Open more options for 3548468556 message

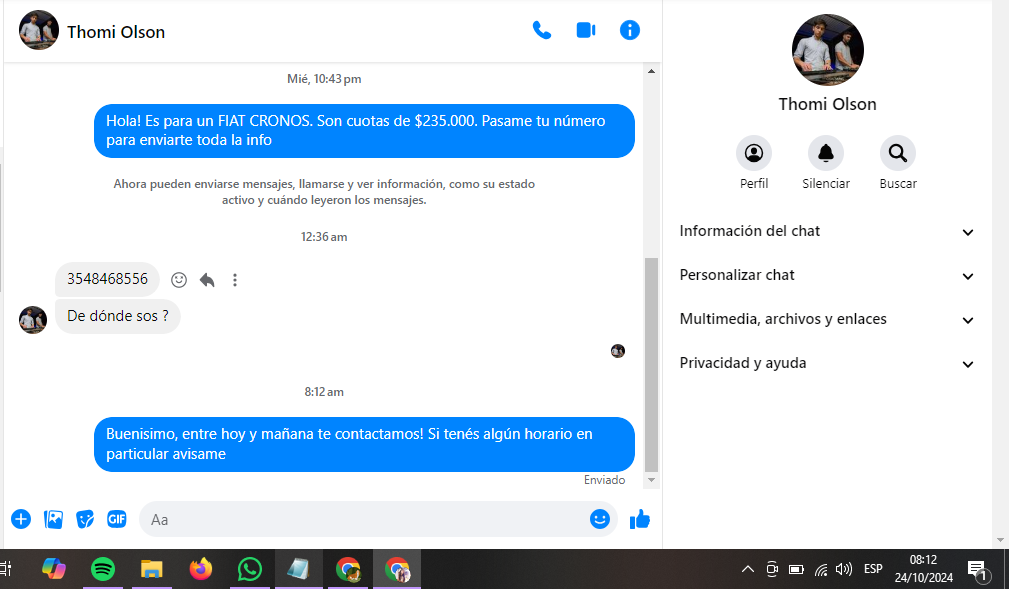pyautogui.click(x=235, y=279)
